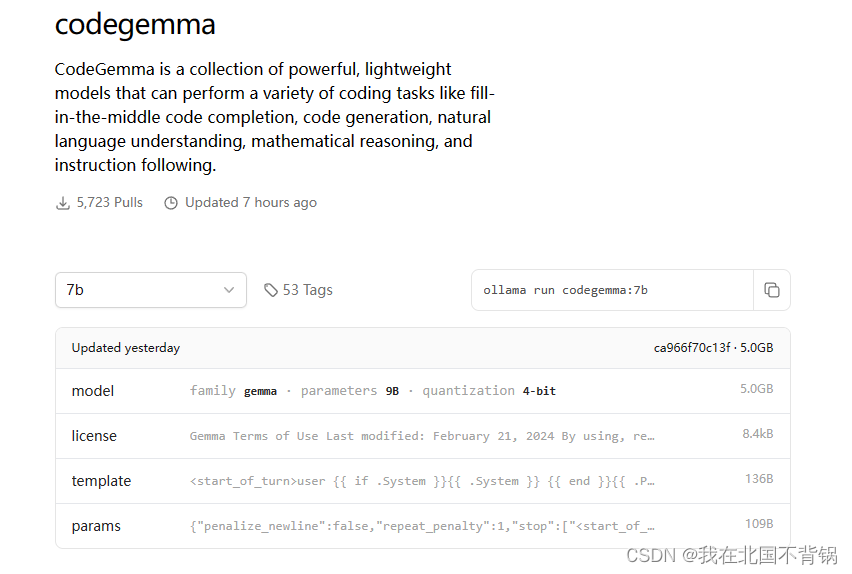
Task: Click the Updated yesterday header label
Action: (x=126, y=348)
